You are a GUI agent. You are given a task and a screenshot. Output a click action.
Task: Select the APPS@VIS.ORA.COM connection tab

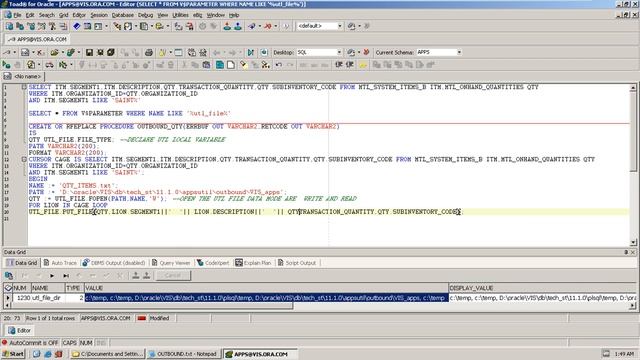pos(38,39)
